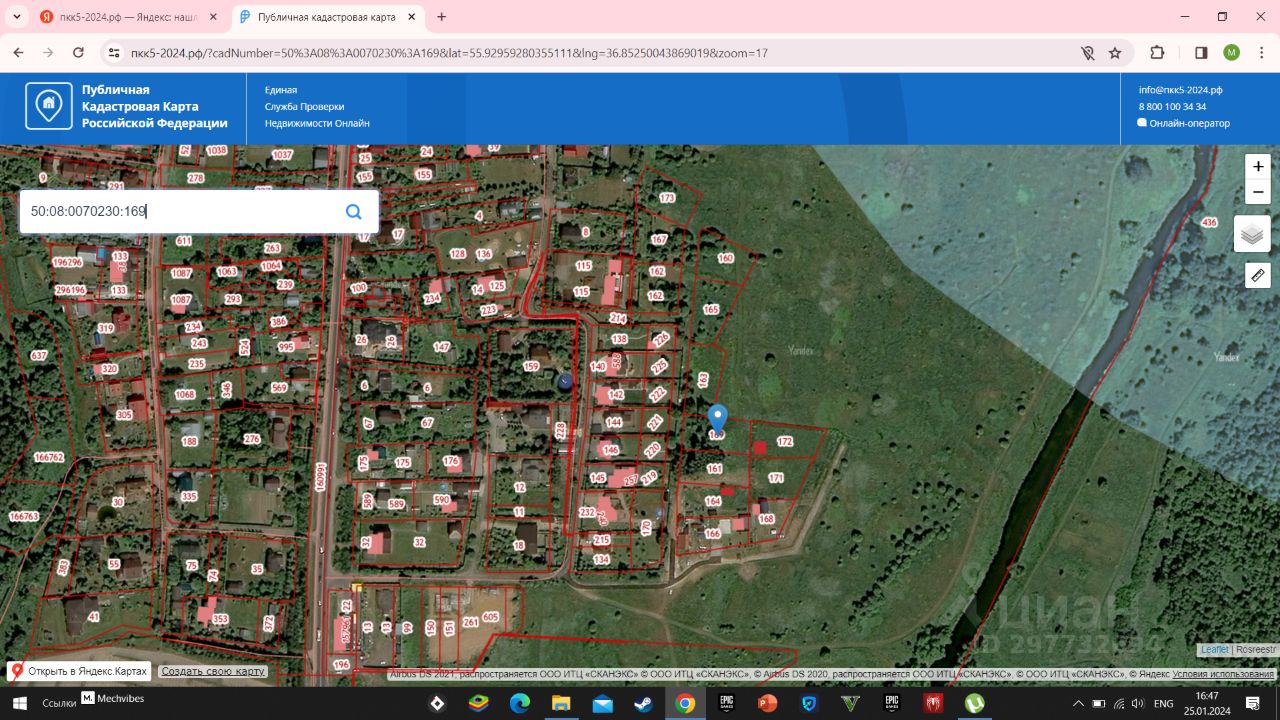Open the Mail app from taskbar
The height and width of the screenshot is (720, 1280).
(x=602, y=703)
